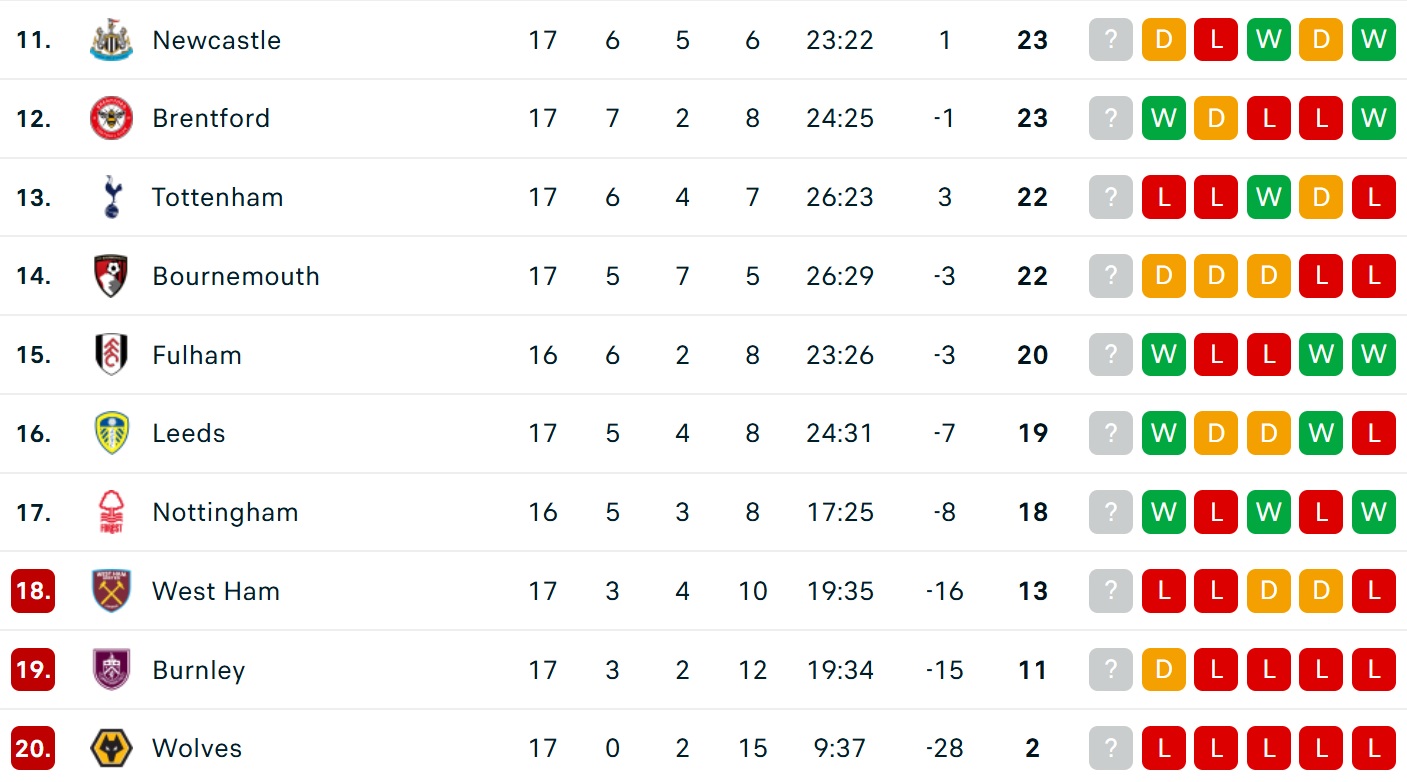Click the Nottingham Forest crest icon
This screenshot has height=782, width=1407.
[x=111, y=513]
